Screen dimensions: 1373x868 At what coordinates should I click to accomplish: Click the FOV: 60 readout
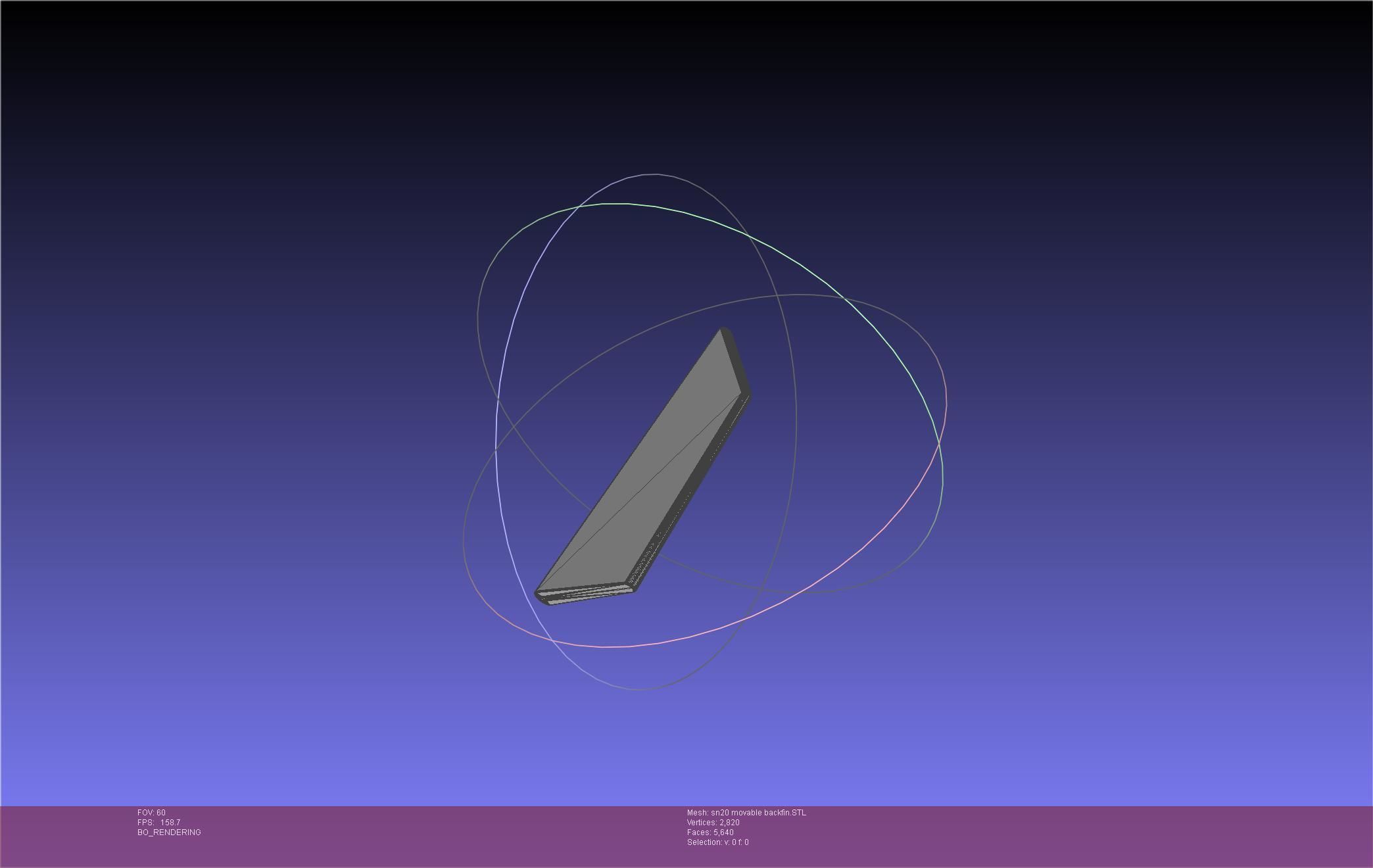[151, 813]
